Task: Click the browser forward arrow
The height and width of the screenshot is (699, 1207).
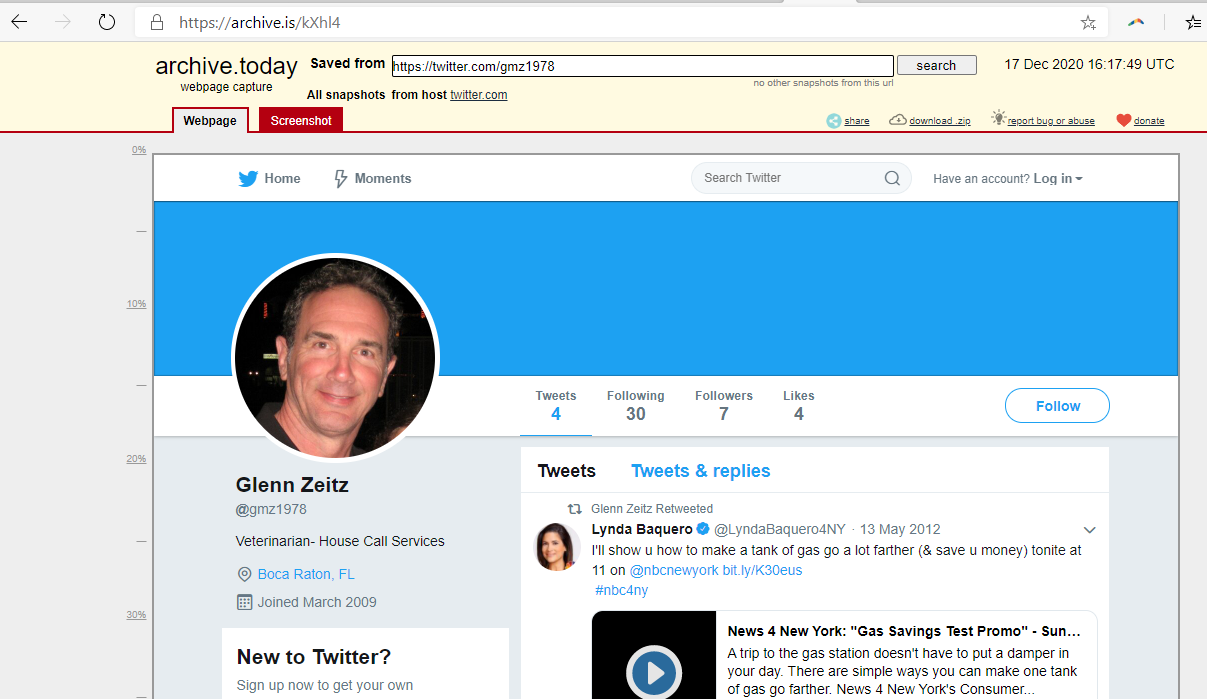Action: (63, 22)
